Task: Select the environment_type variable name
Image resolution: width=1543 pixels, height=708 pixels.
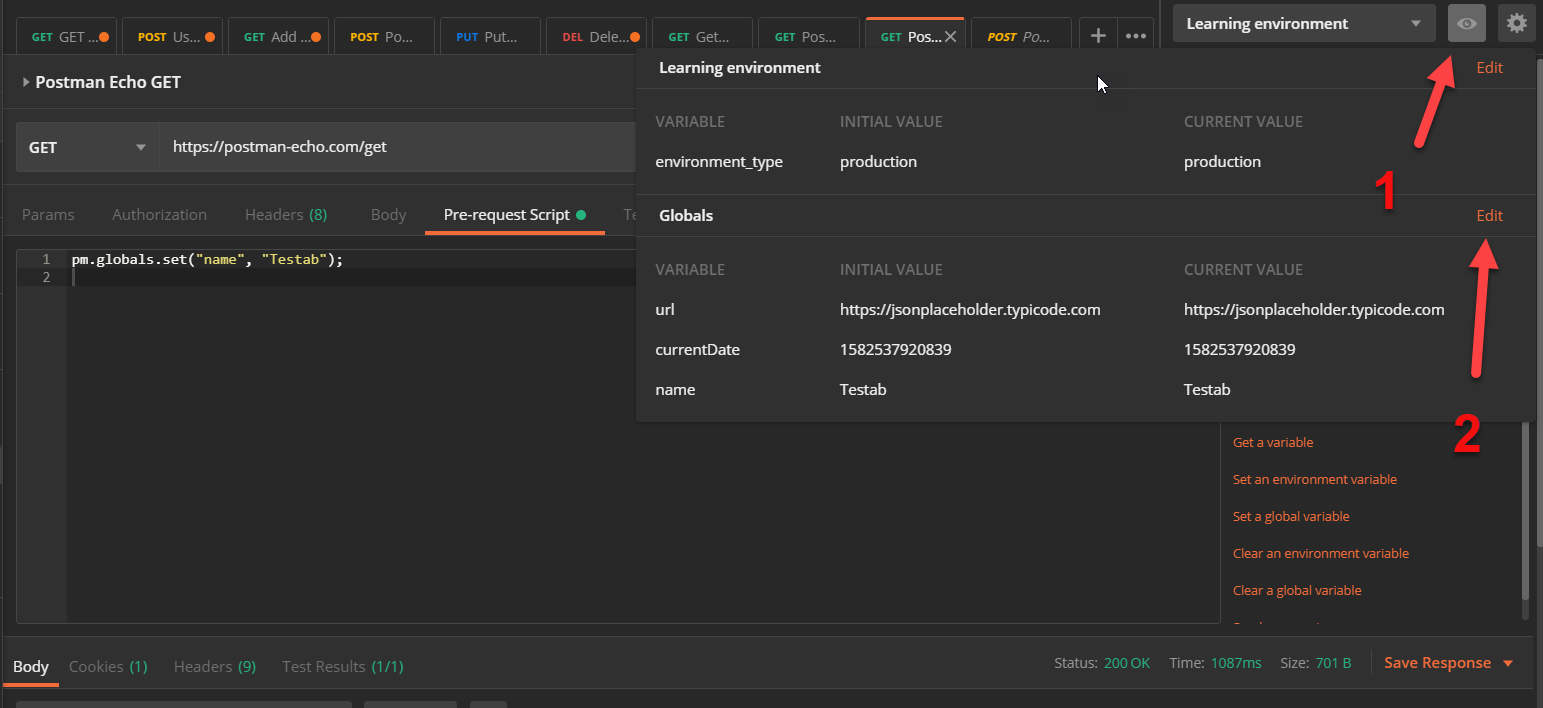Action: click(x=719, y=161)
